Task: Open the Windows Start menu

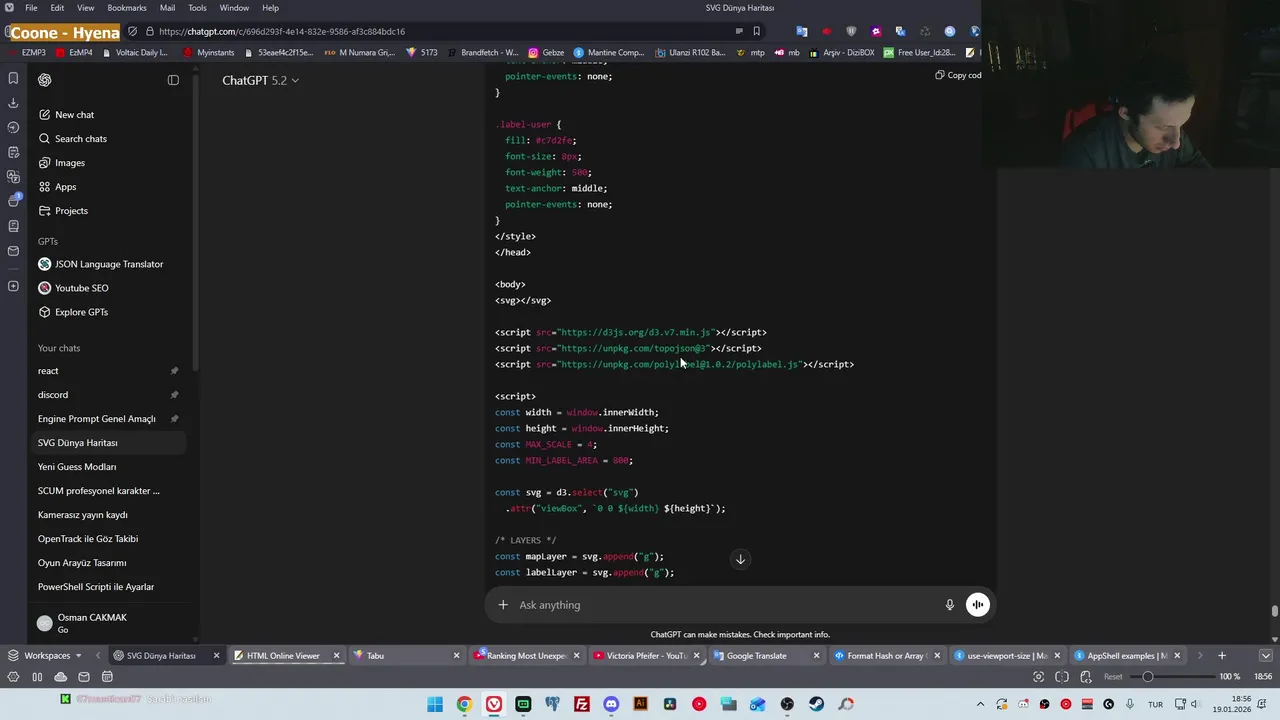Action: pos(435,704)
